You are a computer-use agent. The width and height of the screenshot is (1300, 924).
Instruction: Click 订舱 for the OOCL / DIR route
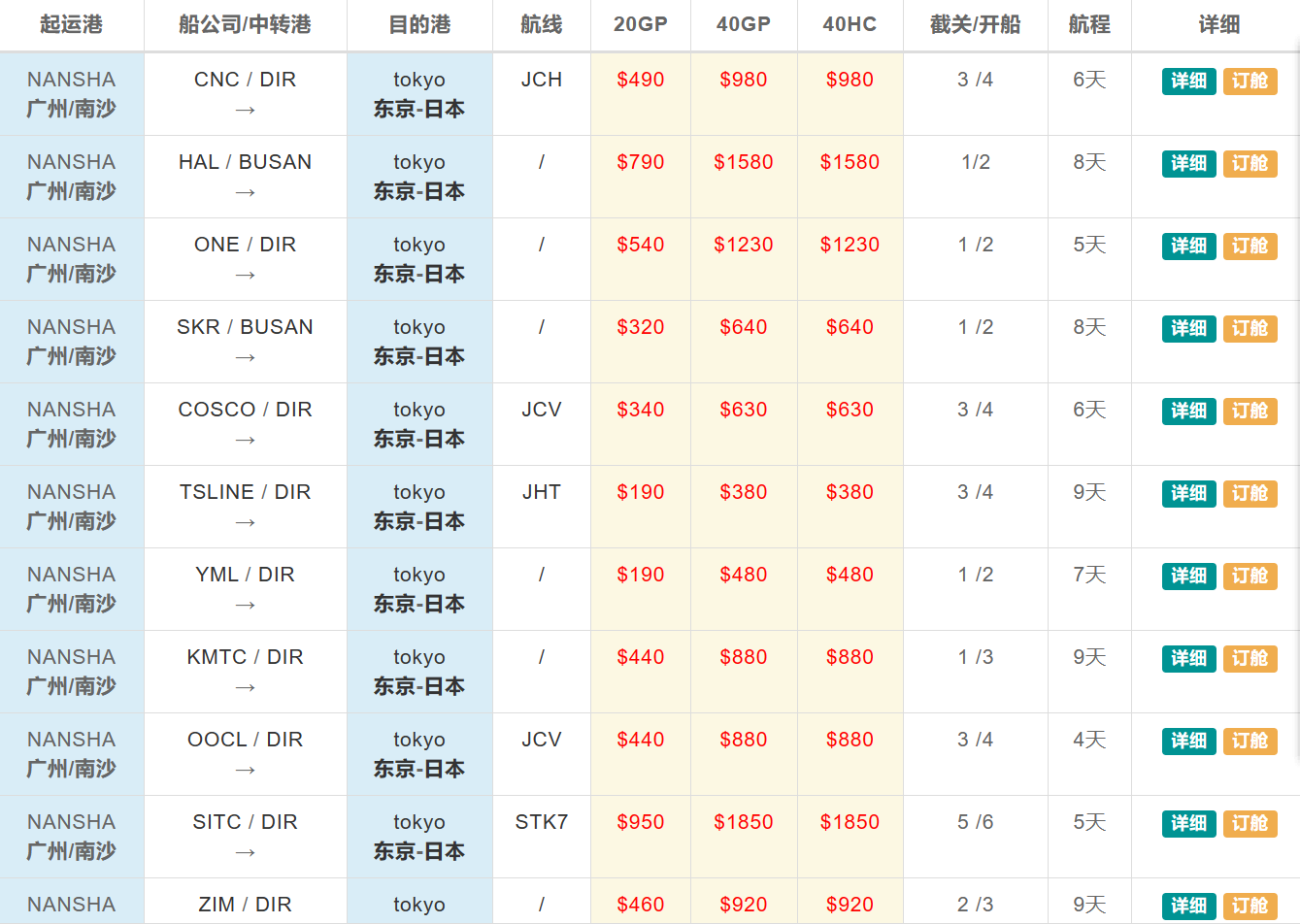pos(1250,742)
